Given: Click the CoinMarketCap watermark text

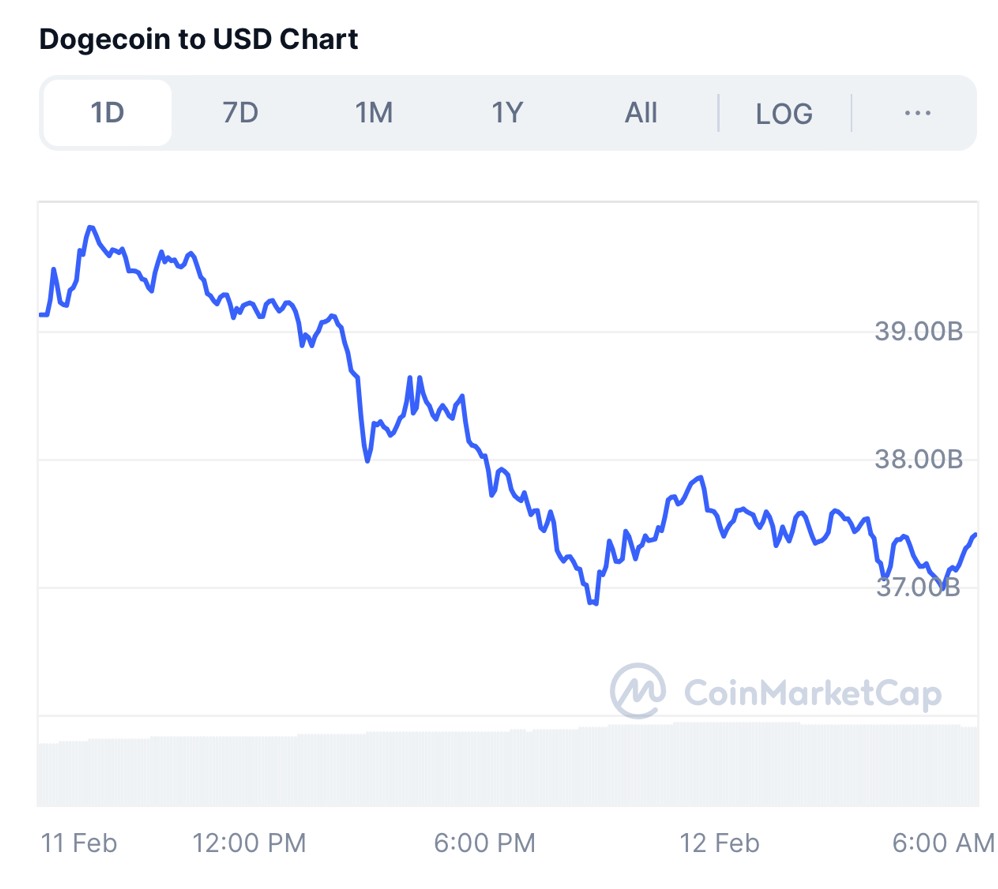Looking at the screenshot, I should click(812, 692).
